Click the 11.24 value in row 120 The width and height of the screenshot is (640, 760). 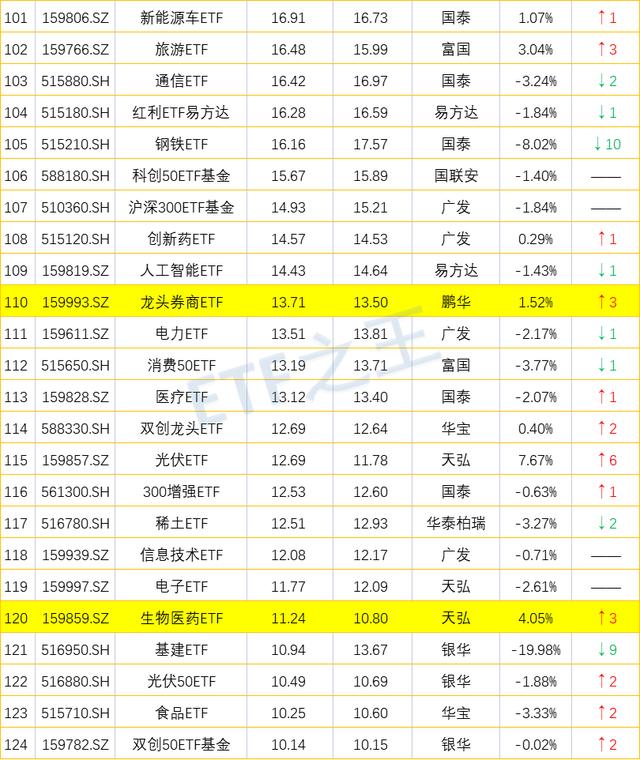pyautogui.click(x=288, y=618)
